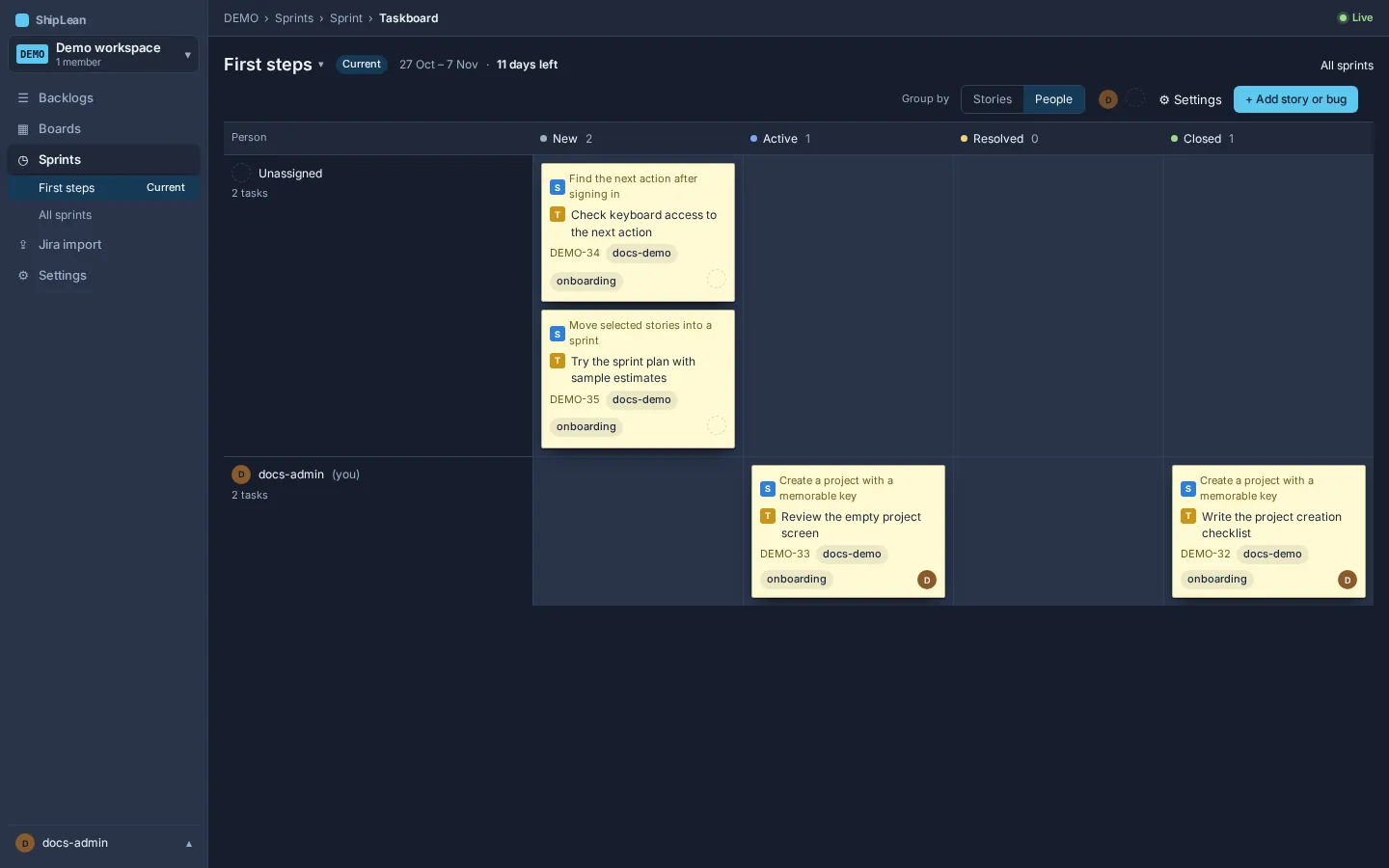Open the All sprints link at top right

point(1347,66)
